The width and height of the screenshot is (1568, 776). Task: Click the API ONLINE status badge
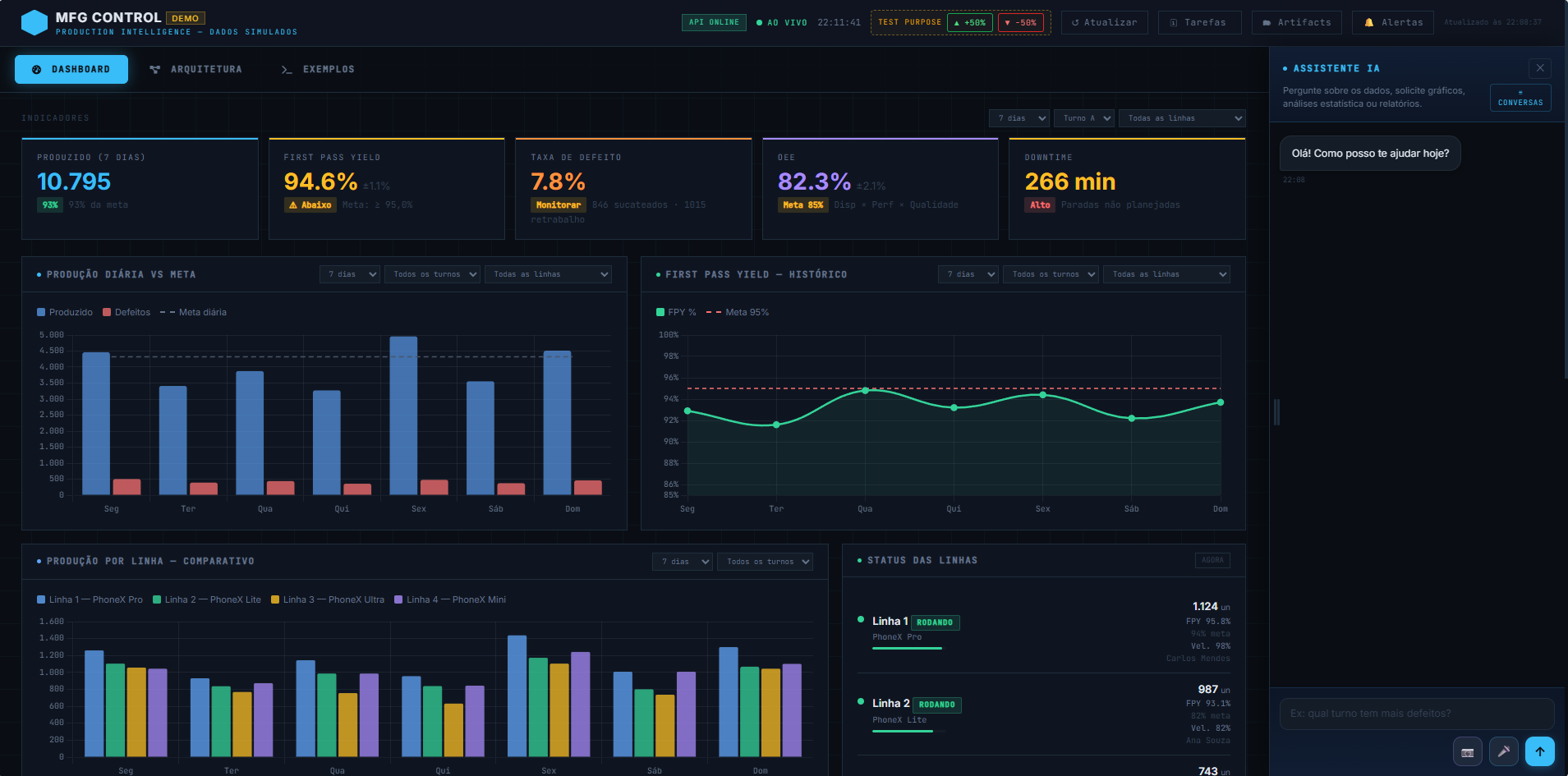(714, 22)
